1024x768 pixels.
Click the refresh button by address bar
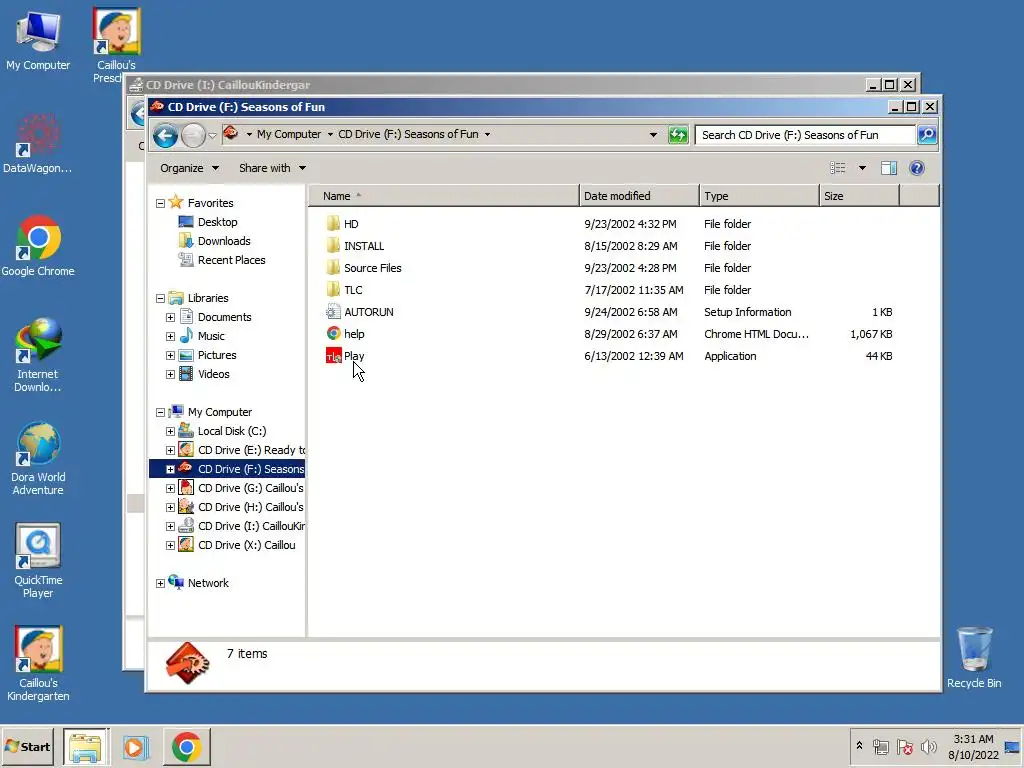pos(678,135)
